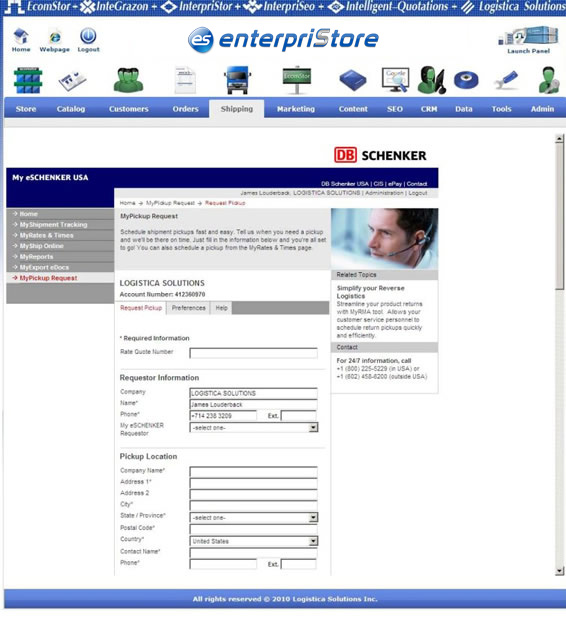Click the Catalog cards icon
Image resolution: width=566 pixels, height=620 pixels.
coord(72,81)
